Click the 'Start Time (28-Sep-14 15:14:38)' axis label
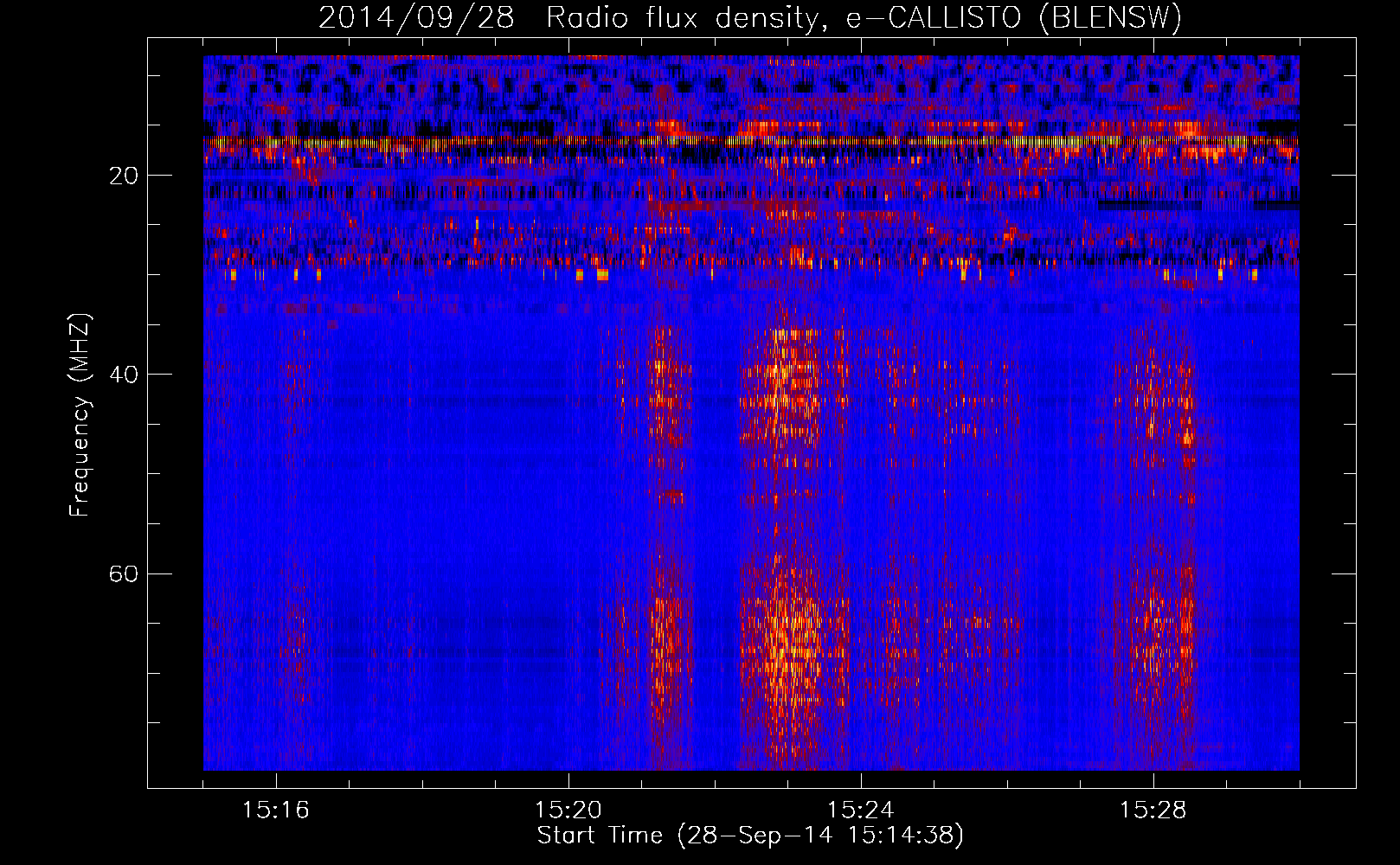The height and width of the screenshot is (865, 1400). pyautogui.click(x=750, y=836)
